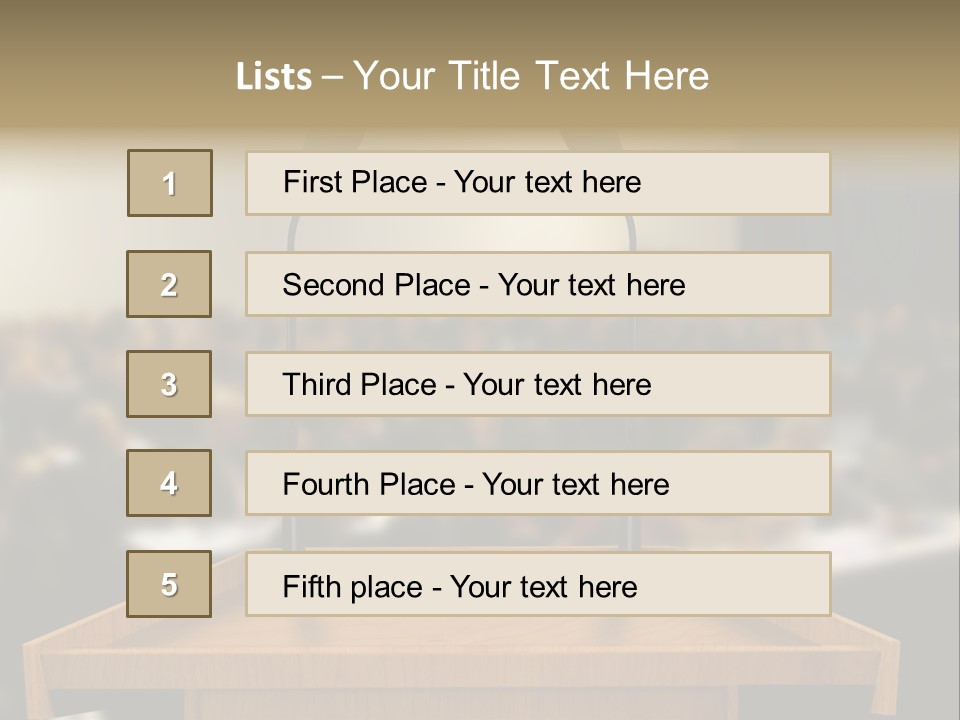The image size is (960, 720).
Task: Click the words 'Fourth Place' in fourth row
Action: tap(367, 485)
